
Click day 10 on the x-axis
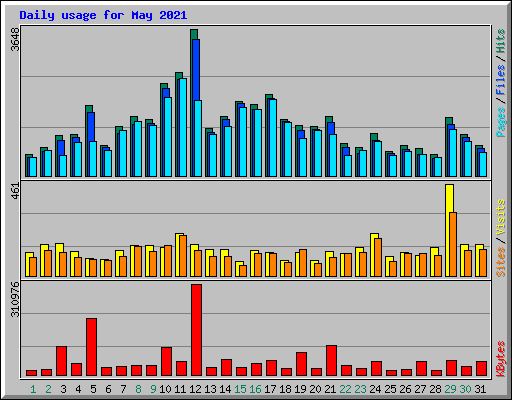pos(165,389)
